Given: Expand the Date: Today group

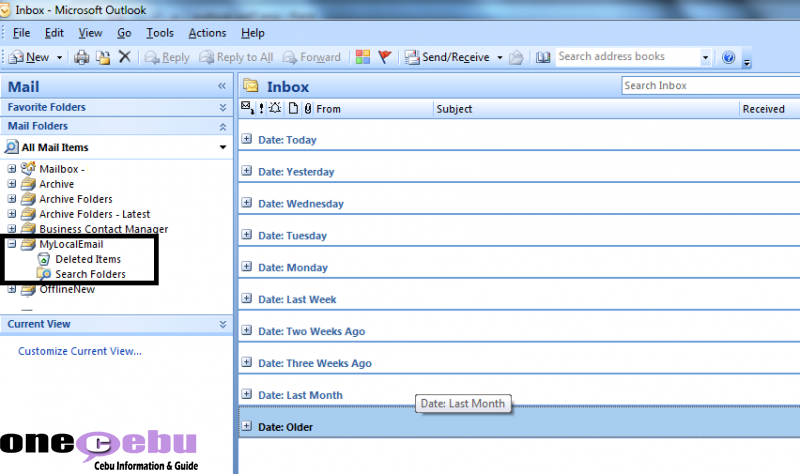Looking at the screenshot, I should click(x=247, y=139).
